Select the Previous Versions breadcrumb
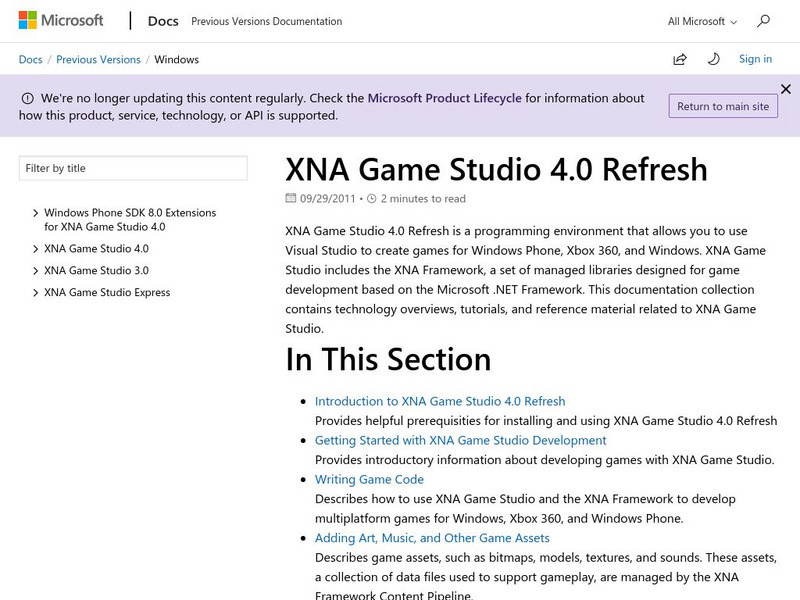 tap(98, 59)
